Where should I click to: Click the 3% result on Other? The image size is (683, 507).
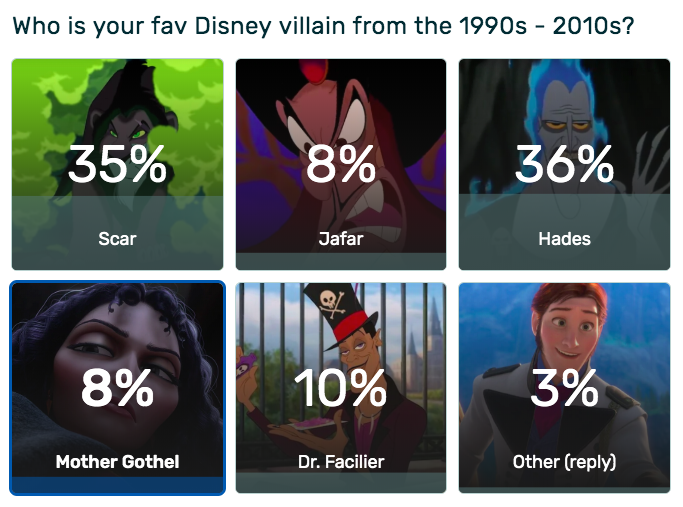click(x=564, y=388)
